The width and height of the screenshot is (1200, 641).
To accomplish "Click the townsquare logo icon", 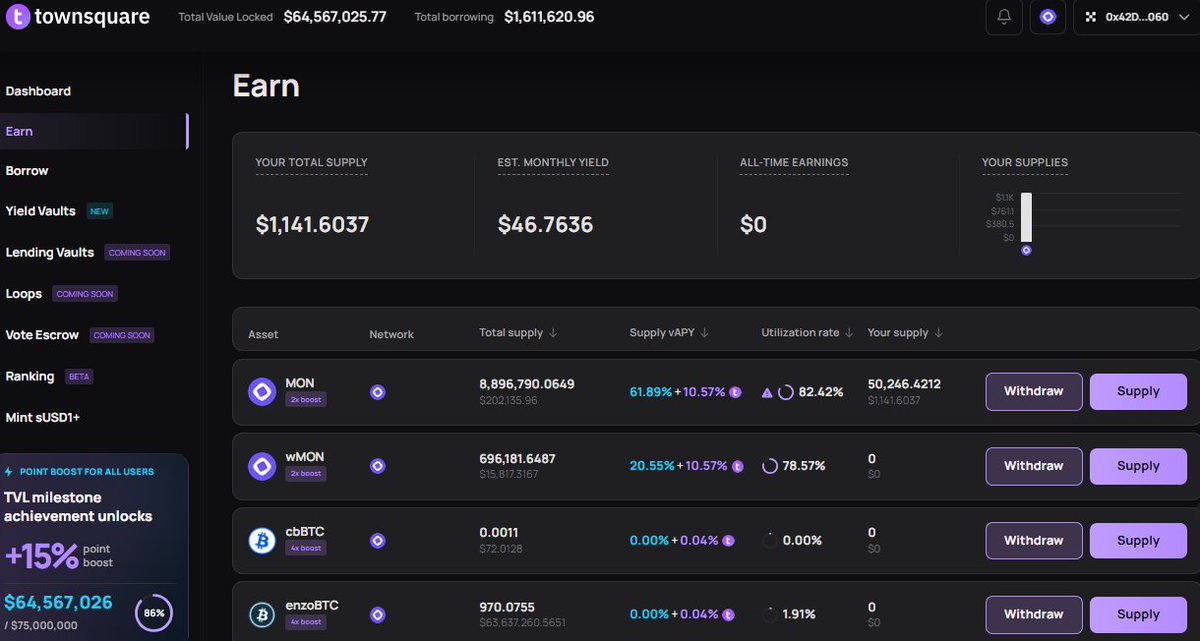I will tap(17, 17).
